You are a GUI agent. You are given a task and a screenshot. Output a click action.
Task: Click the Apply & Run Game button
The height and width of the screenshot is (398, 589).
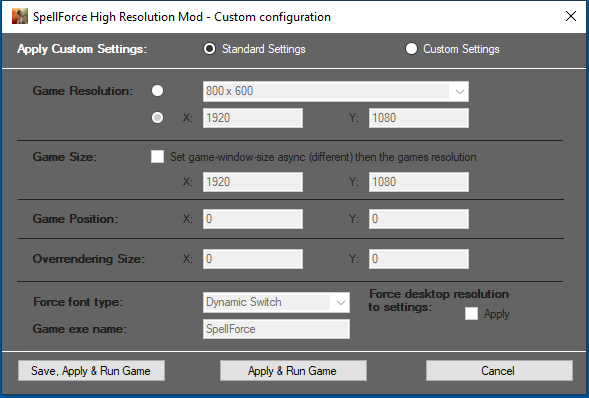coord(293,371)
